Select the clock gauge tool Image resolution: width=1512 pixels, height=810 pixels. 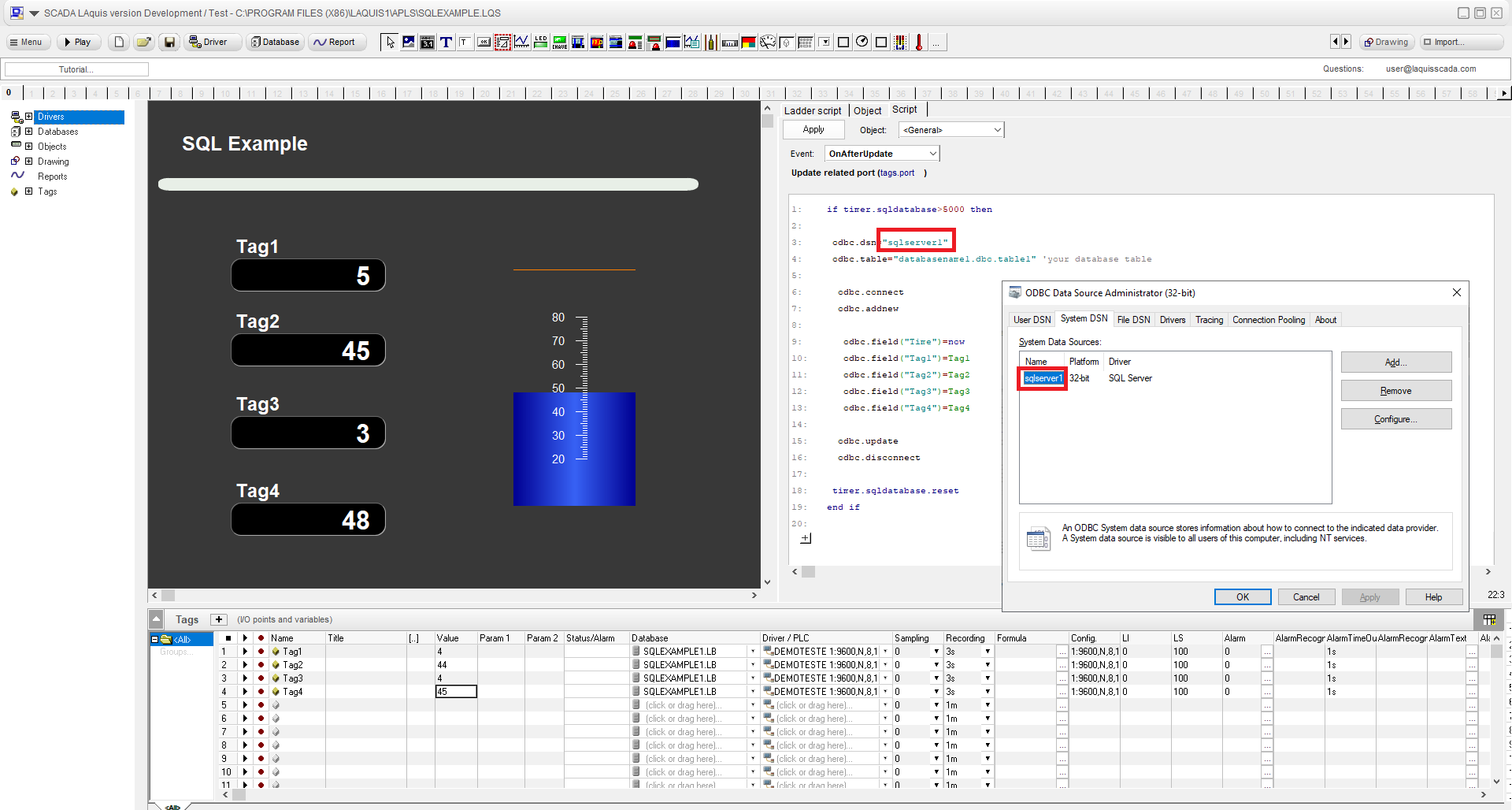pos(862,42)
